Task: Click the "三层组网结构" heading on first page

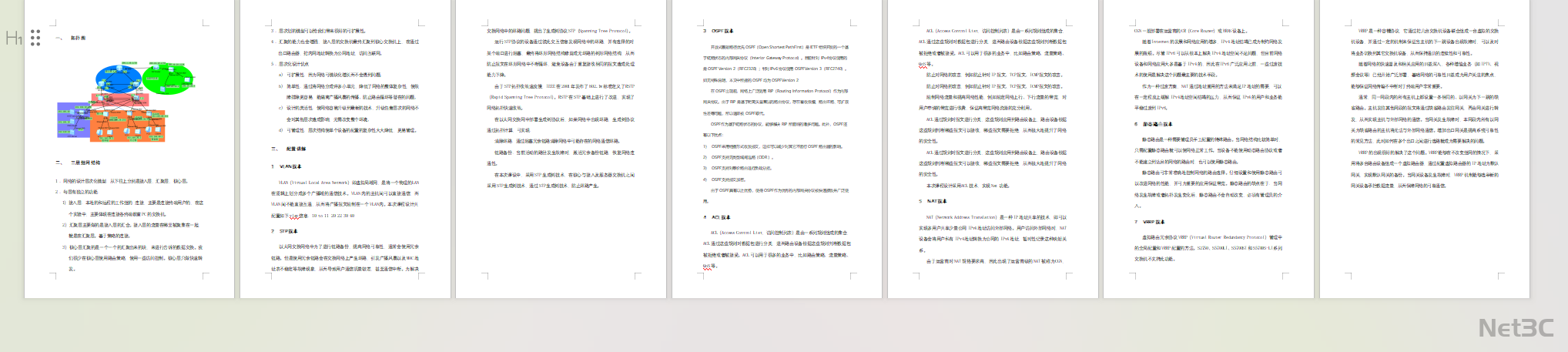Action: pos(85,163)
